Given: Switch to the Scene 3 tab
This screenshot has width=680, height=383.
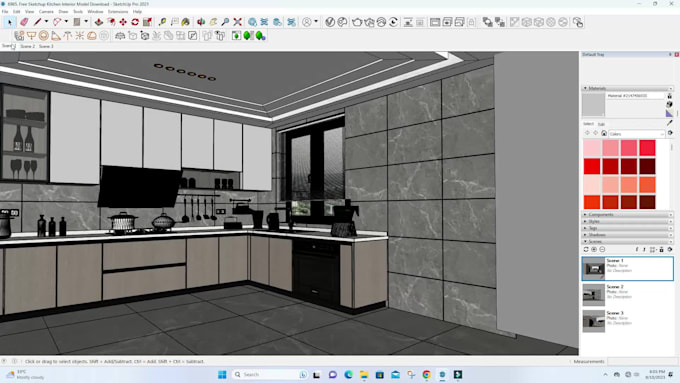Looking at the screenshot, I should [x=46, y=46].
